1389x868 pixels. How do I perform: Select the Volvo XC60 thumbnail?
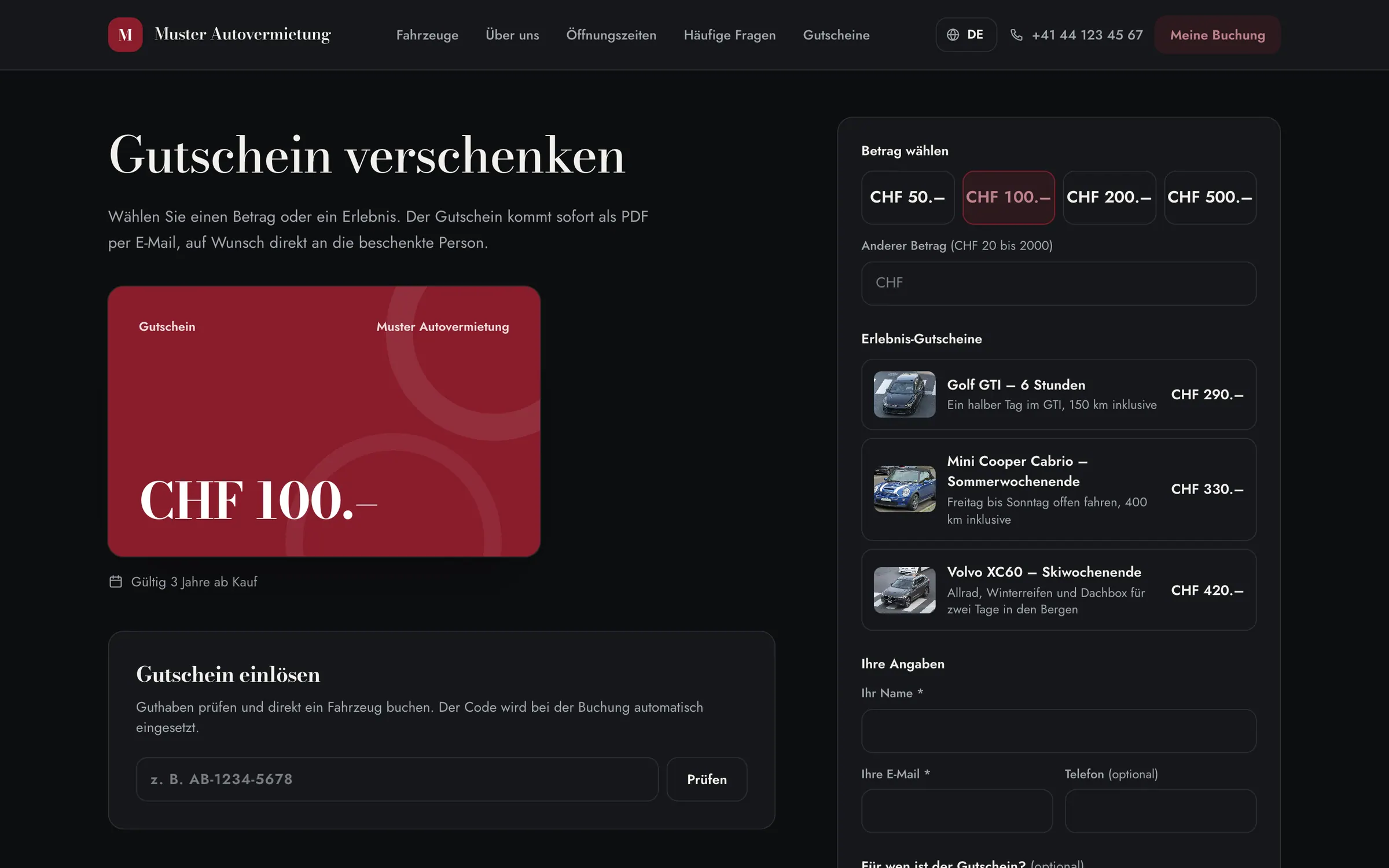[905, 590]
